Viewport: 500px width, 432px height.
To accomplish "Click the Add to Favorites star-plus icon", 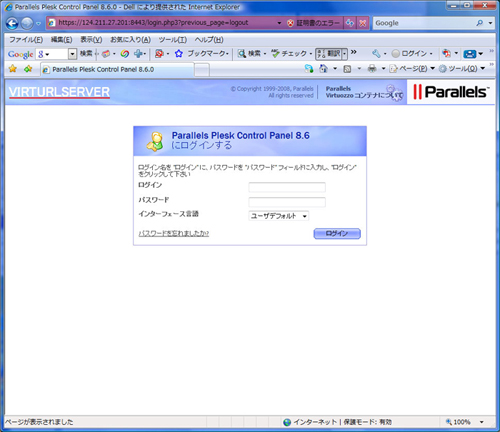I will pyautogui.click(x=28, y=69).
